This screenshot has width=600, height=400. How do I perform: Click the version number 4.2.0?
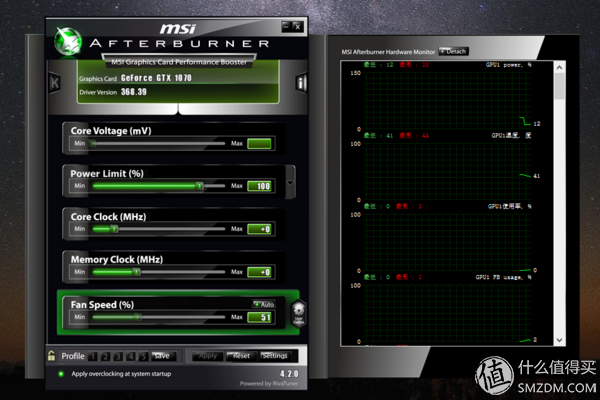pos(289,374)
